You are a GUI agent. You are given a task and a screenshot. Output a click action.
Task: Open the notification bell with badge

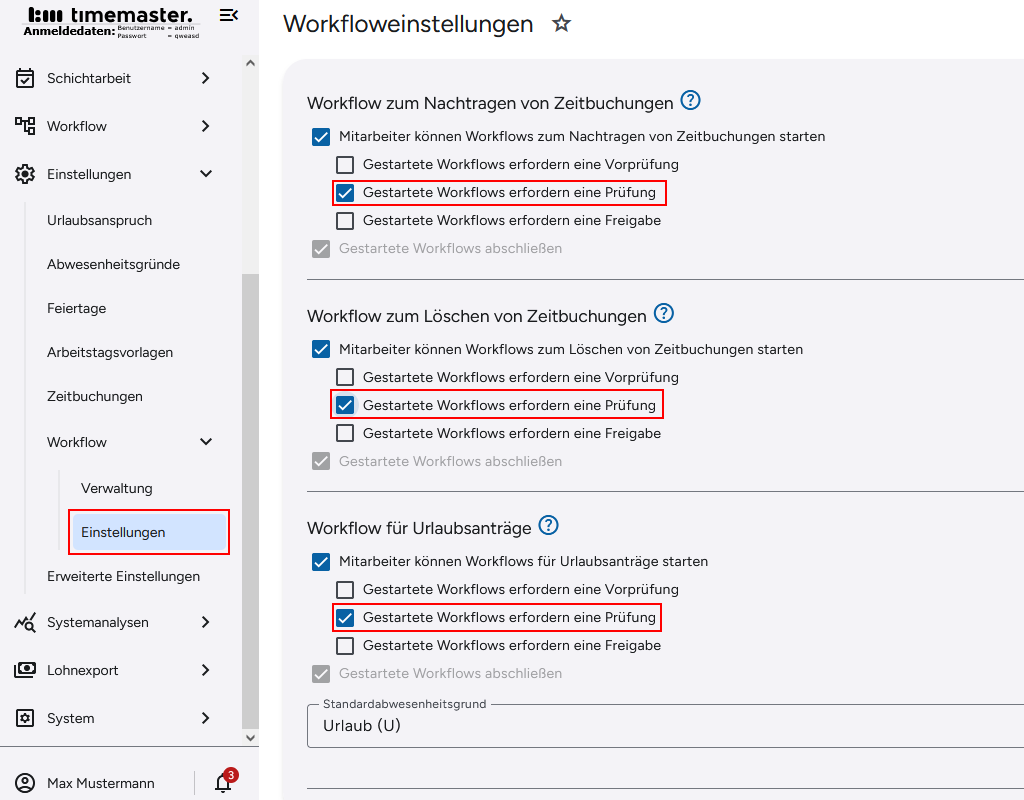221,784
